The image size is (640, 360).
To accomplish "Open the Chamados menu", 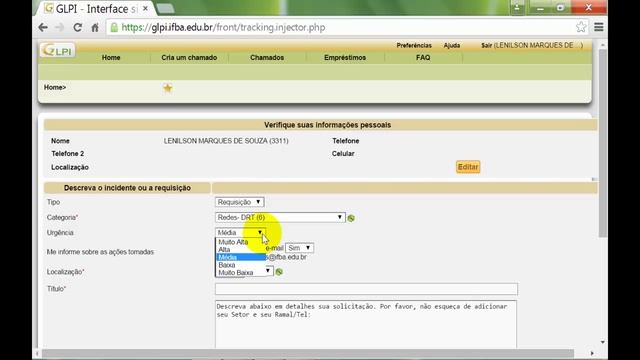I will click(267, 58).
